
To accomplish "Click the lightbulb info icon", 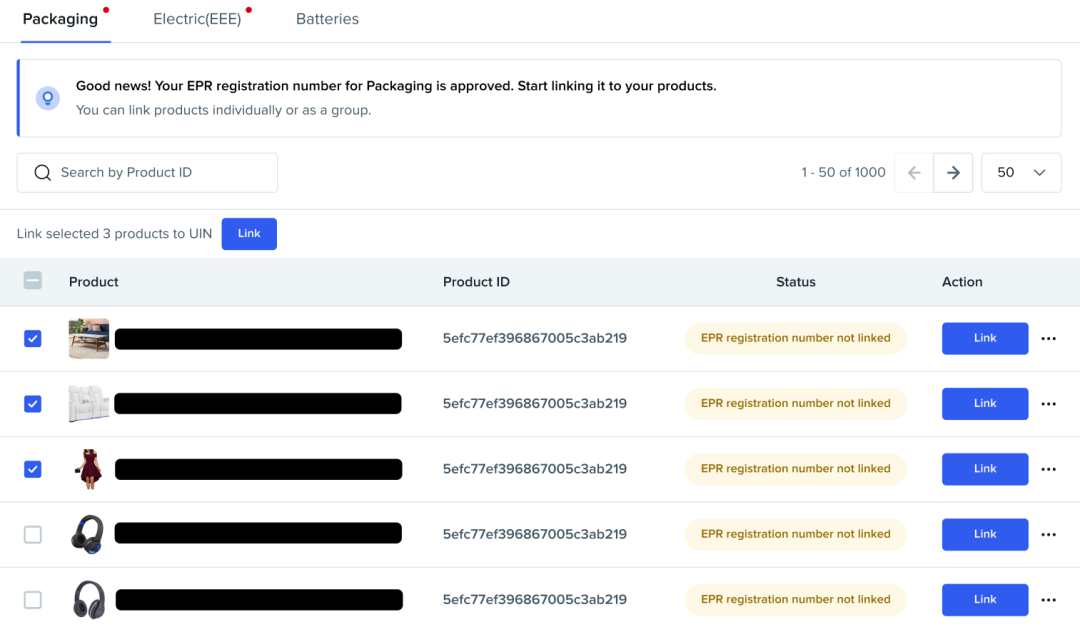I will 47,98.
